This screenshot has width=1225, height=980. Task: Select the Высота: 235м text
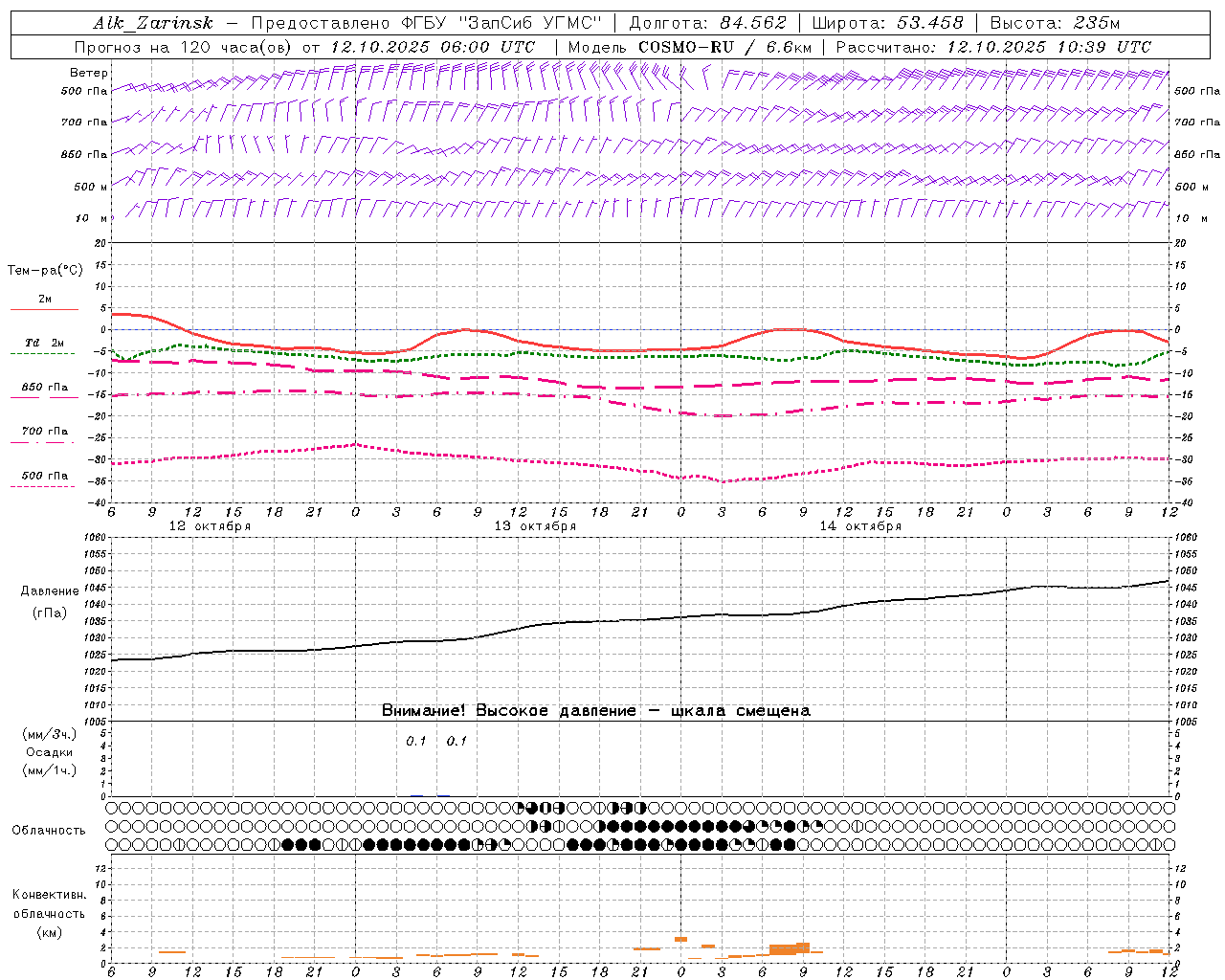tap(1055, 23)
